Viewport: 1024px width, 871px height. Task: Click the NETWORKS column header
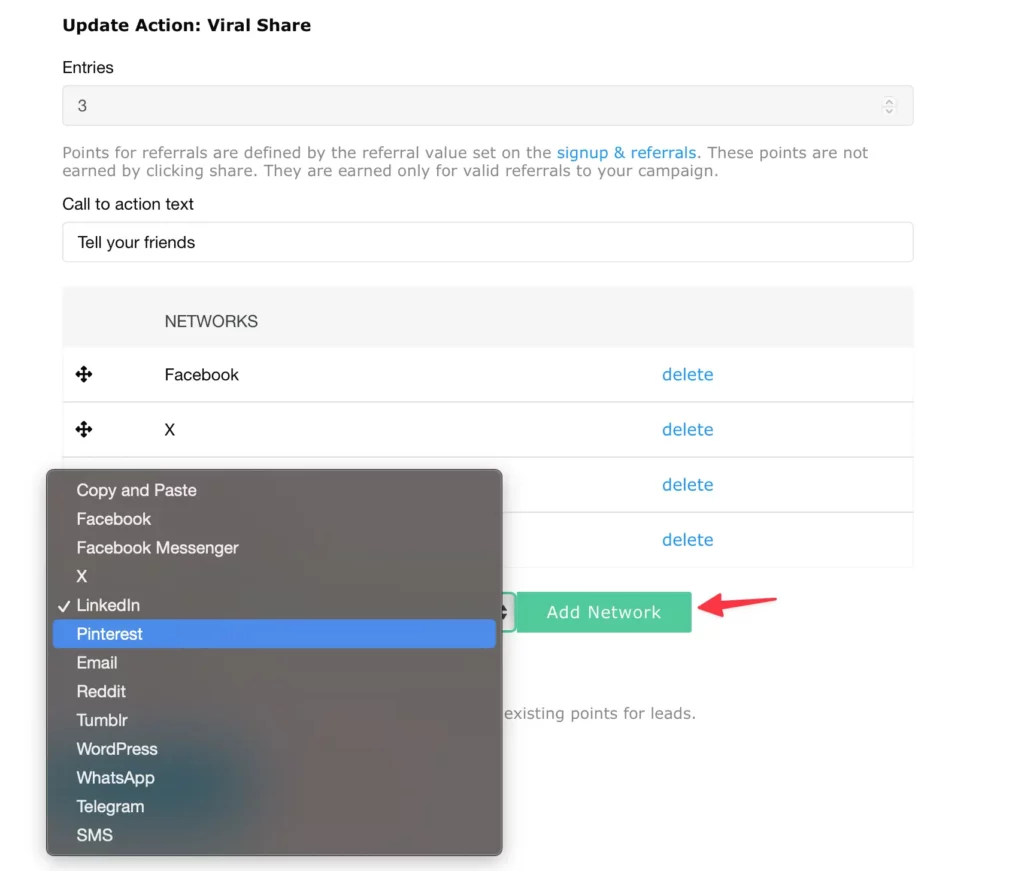pos(211,321)
